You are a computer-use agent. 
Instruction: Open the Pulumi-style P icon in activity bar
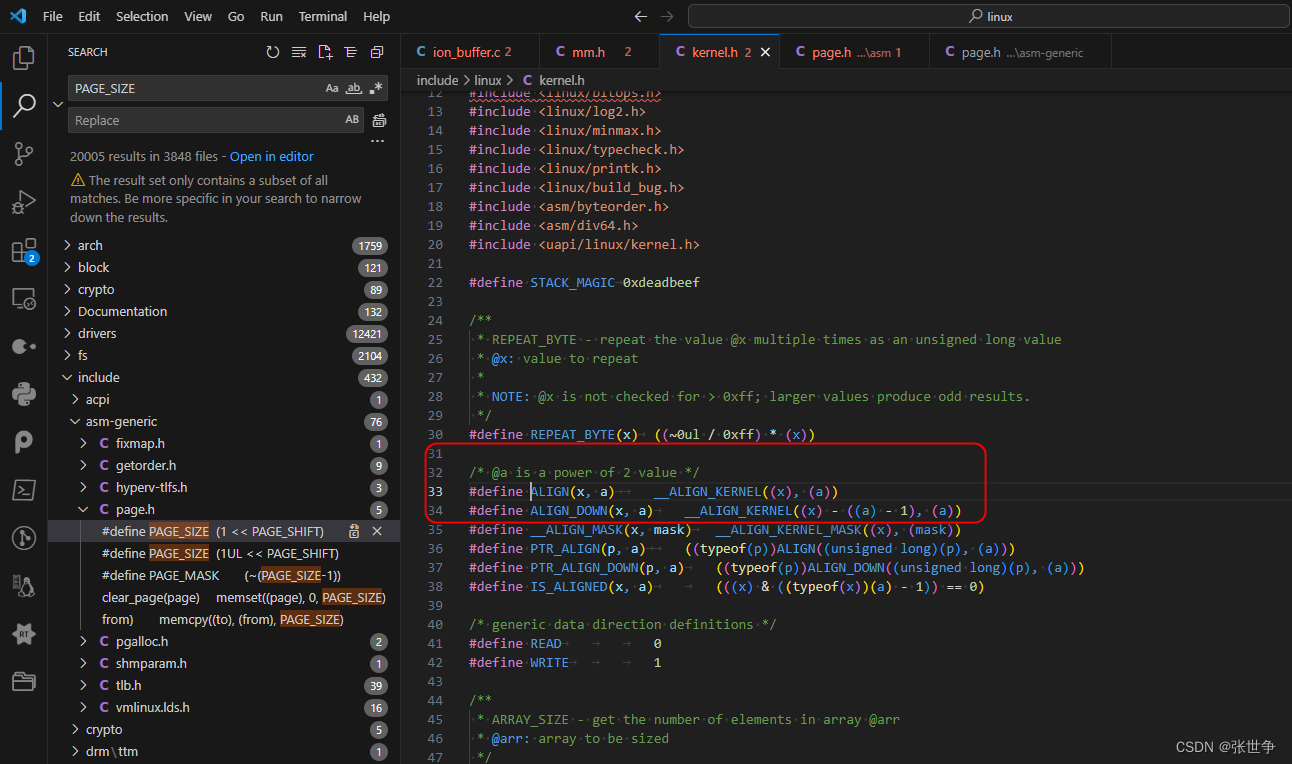tap(23, 442)
